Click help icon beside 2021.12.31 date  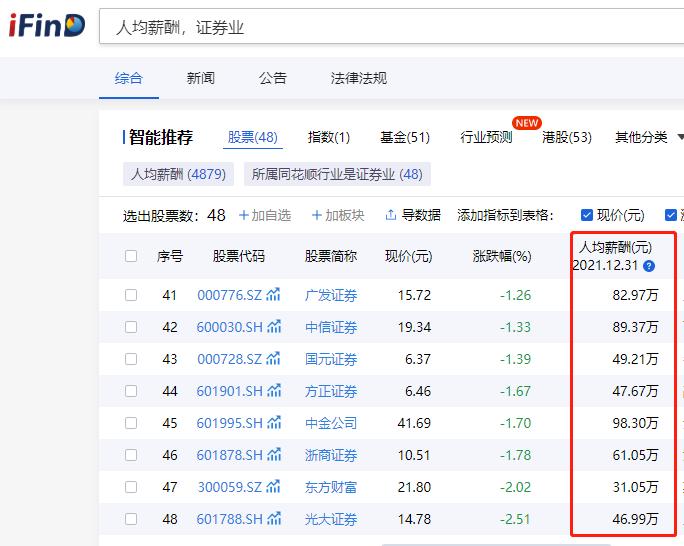click(649, 266)
